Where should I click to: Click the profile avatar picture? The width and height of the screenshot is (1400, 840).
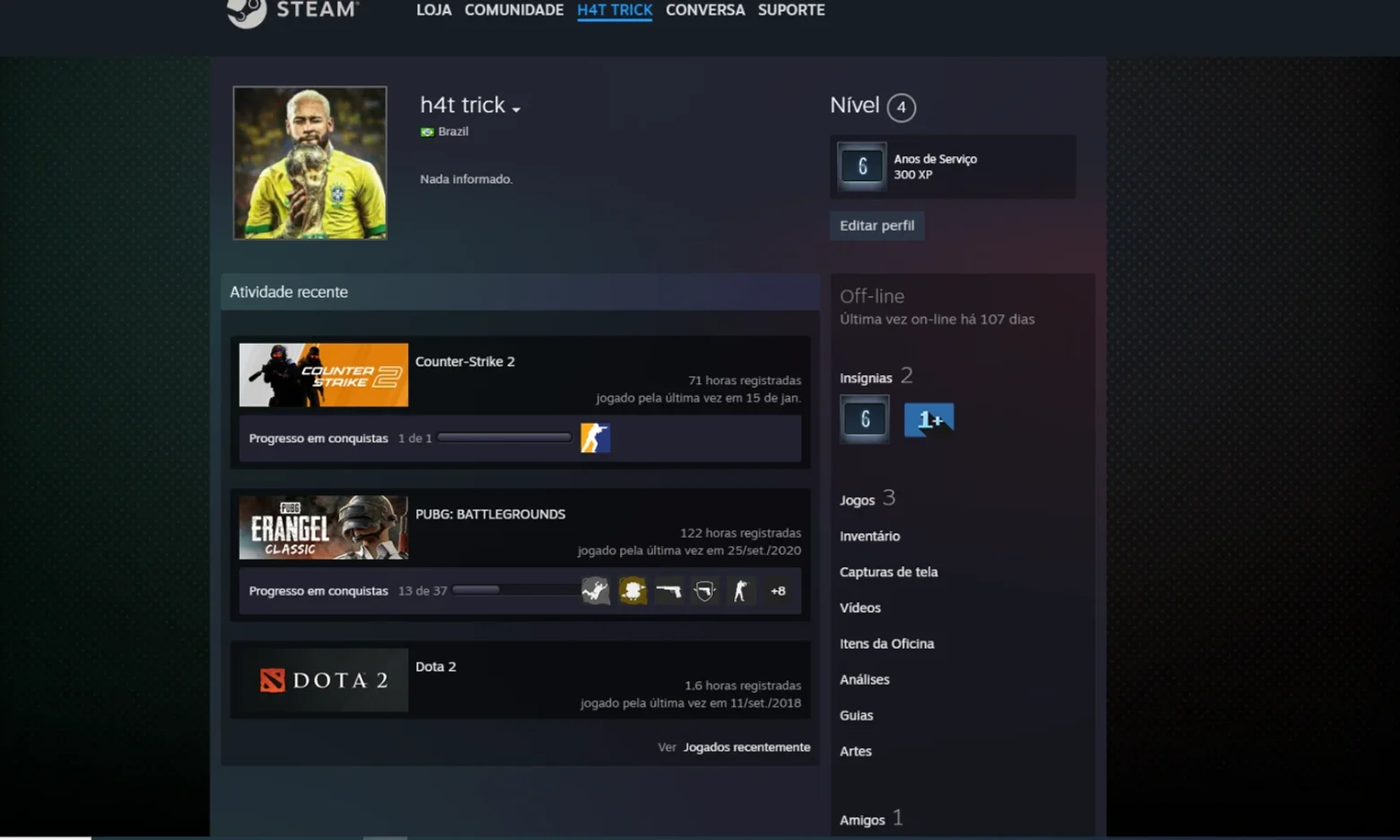tap(310, 162)
